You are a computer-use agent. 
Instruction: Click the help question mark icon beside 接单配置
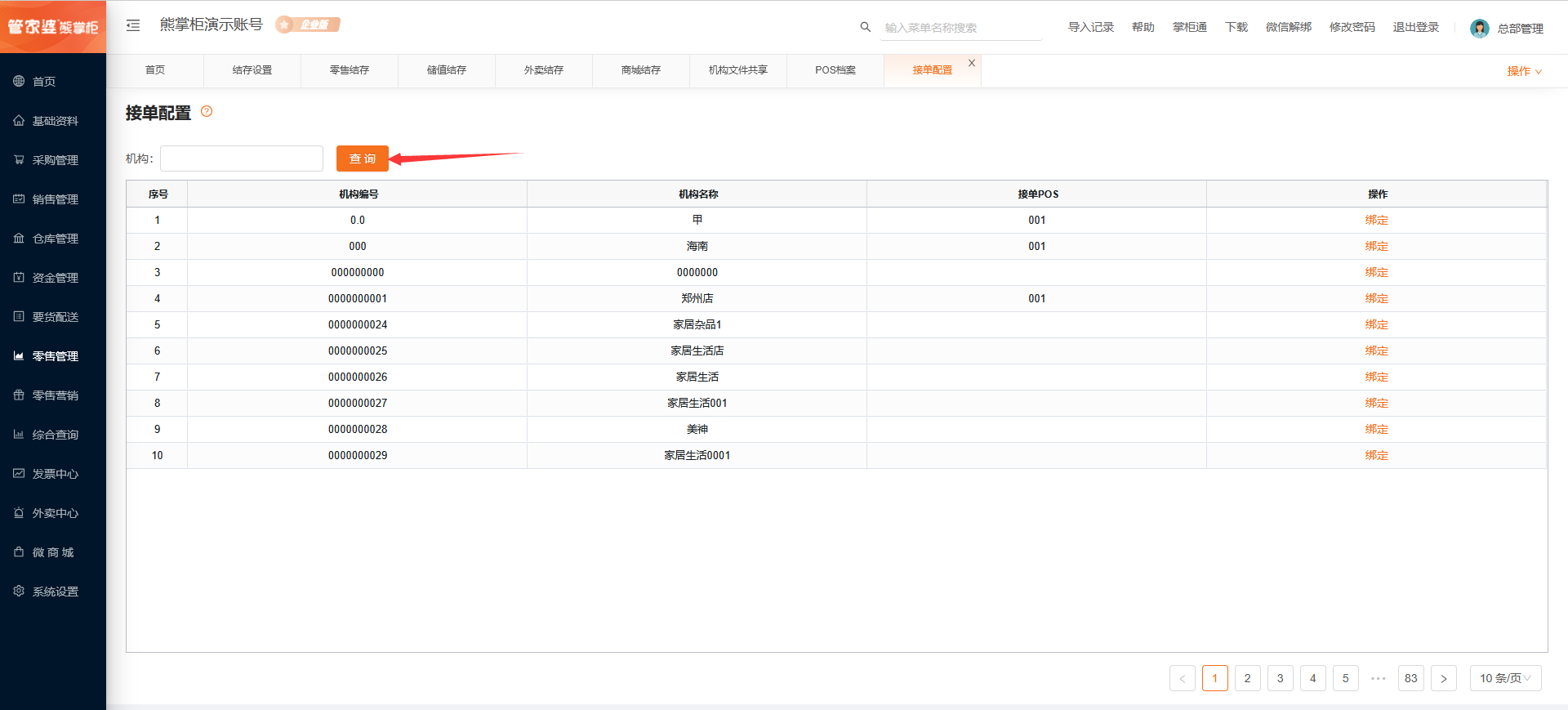[x=207, y=112]
